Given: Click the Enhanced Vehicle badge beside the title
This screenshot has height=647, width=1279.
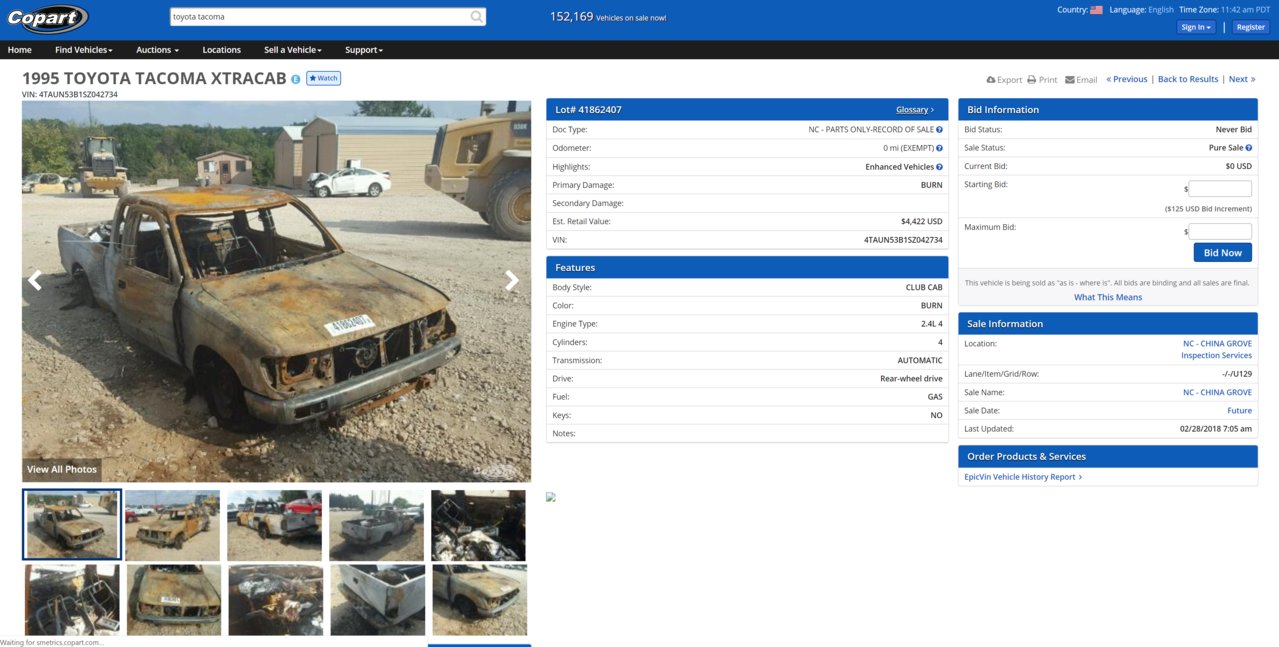Looking at the screenshot, I should coord(296,78).
